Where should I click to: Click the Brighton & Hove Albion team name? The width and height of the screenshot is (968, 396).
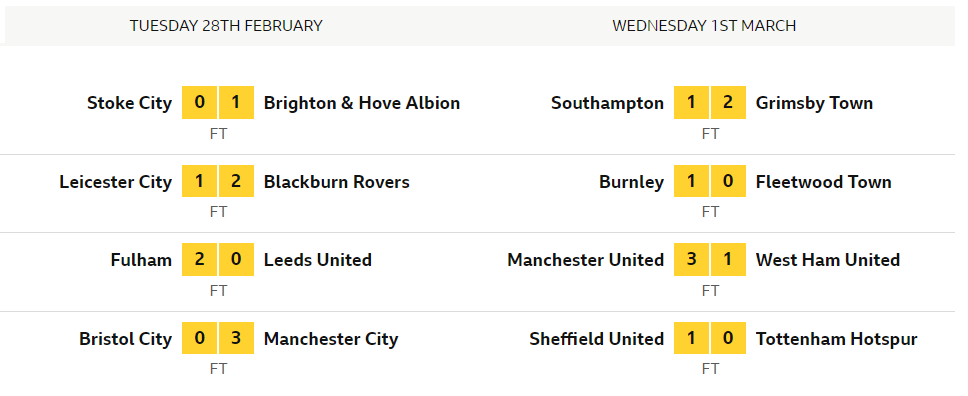coord(362,103)
